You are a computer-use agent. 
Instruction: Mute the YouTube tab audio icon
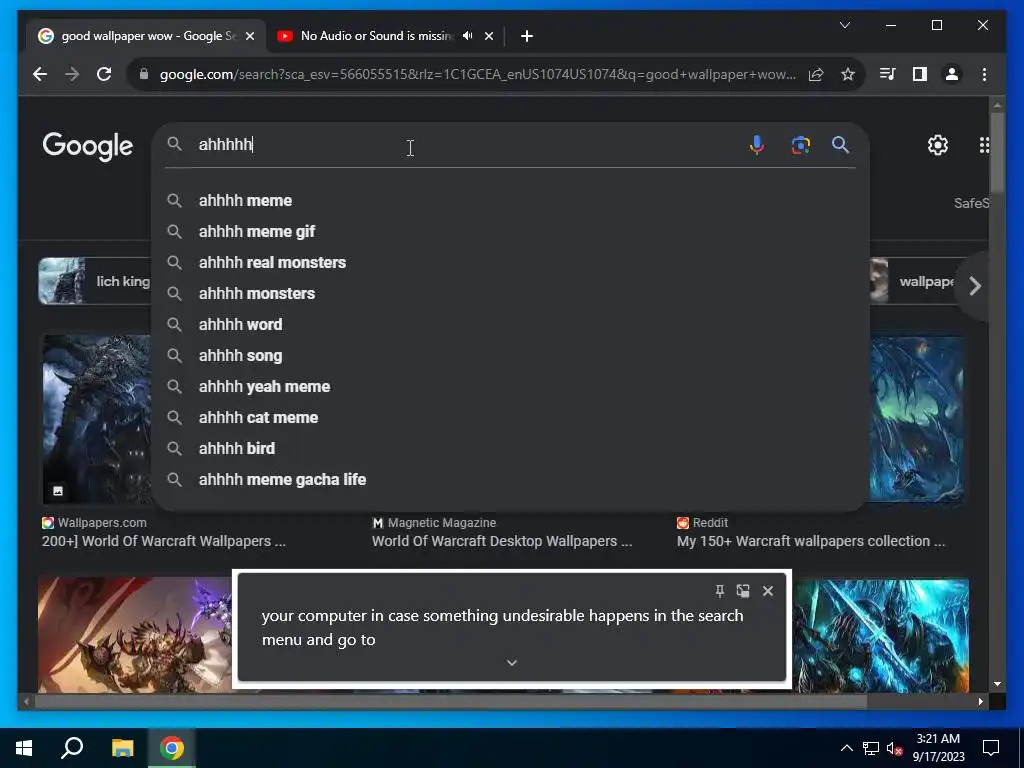(468, 36)
